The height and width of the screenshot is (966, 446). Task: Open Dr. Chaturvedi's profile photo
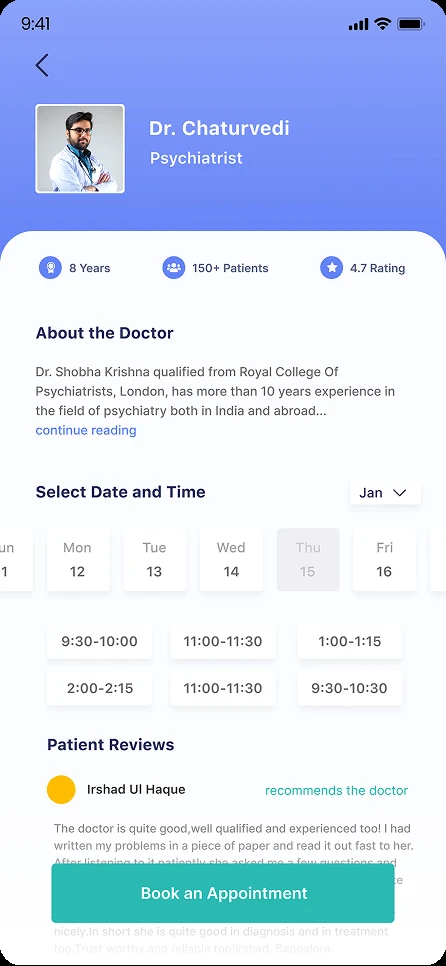click(x=80, y=148)
